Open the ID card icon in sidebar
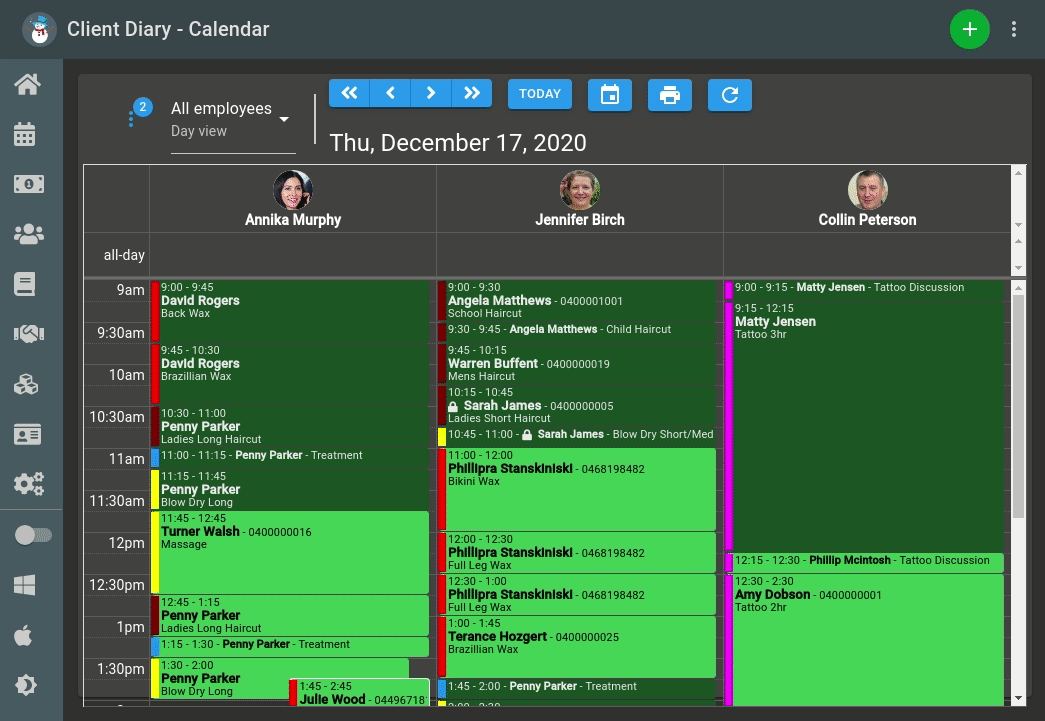The height and width of the screenshot is (721, 1045). (x=27, y=434)
